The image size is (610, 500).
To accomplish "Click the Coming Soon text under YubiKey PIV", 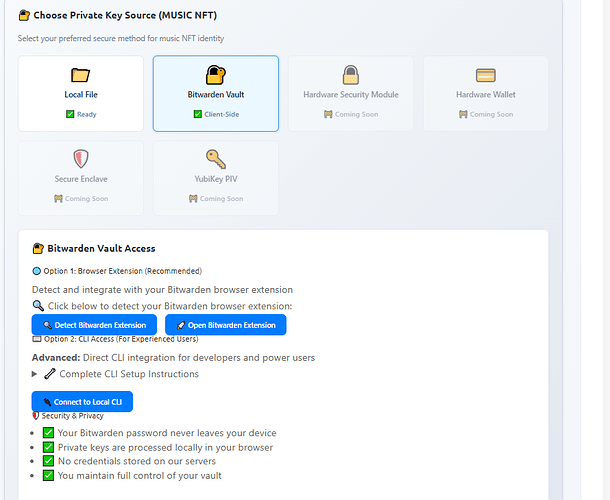I will pos(221,198).
